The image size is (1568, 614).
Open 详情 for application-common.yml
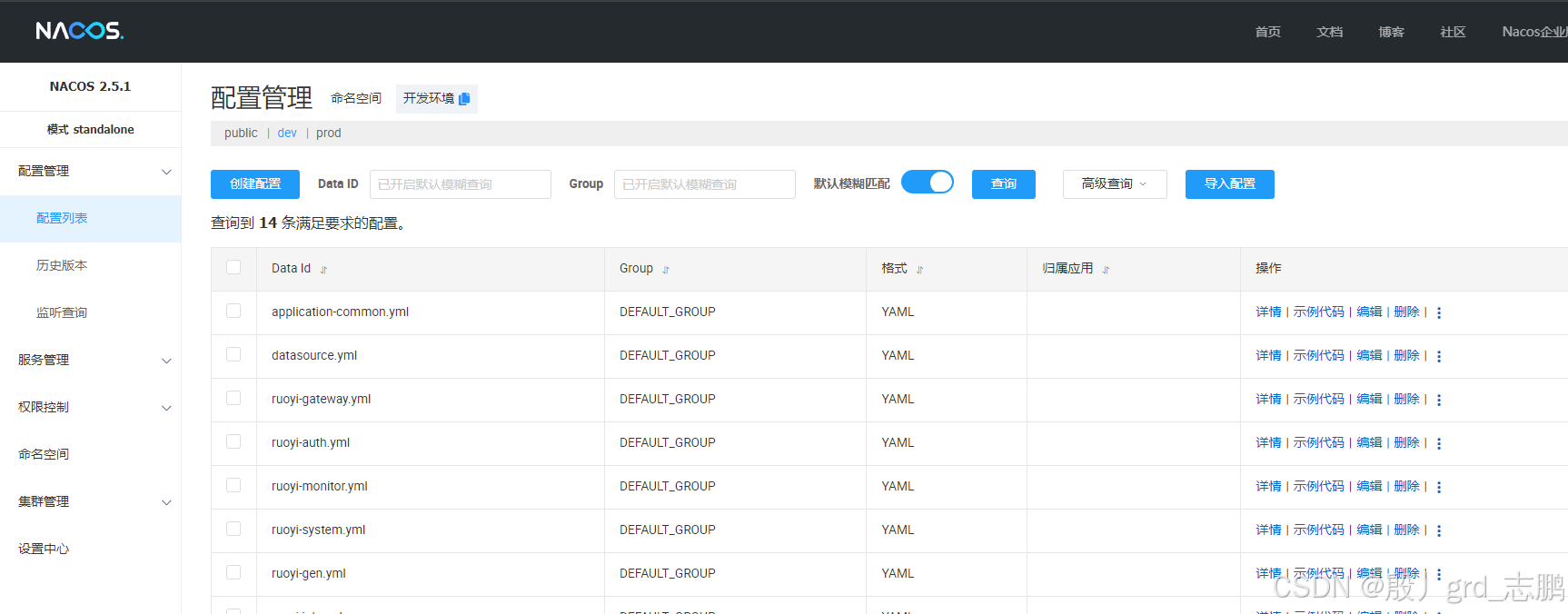click(1268, 312)
